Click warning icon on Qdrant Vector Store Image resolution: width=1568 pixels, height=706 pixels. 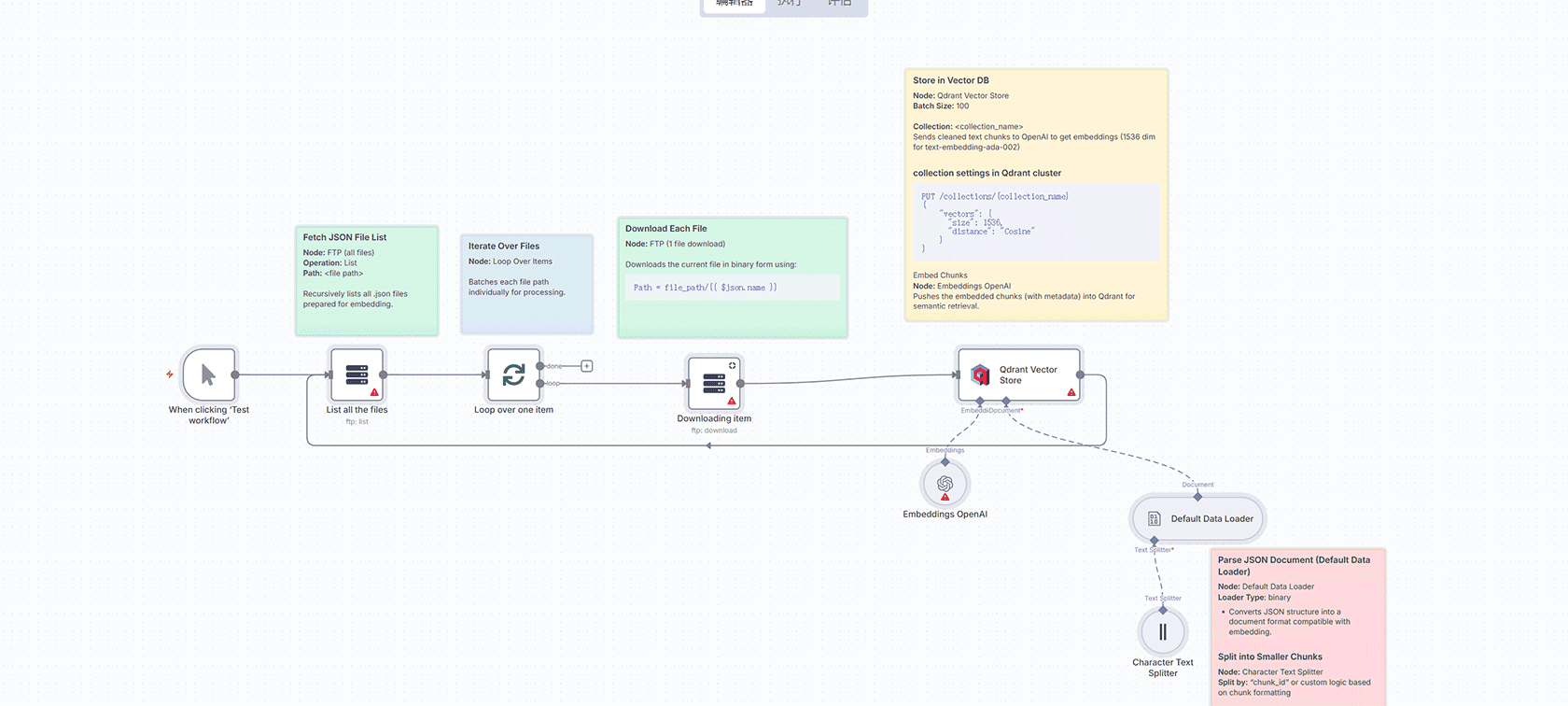[1071, 392]
